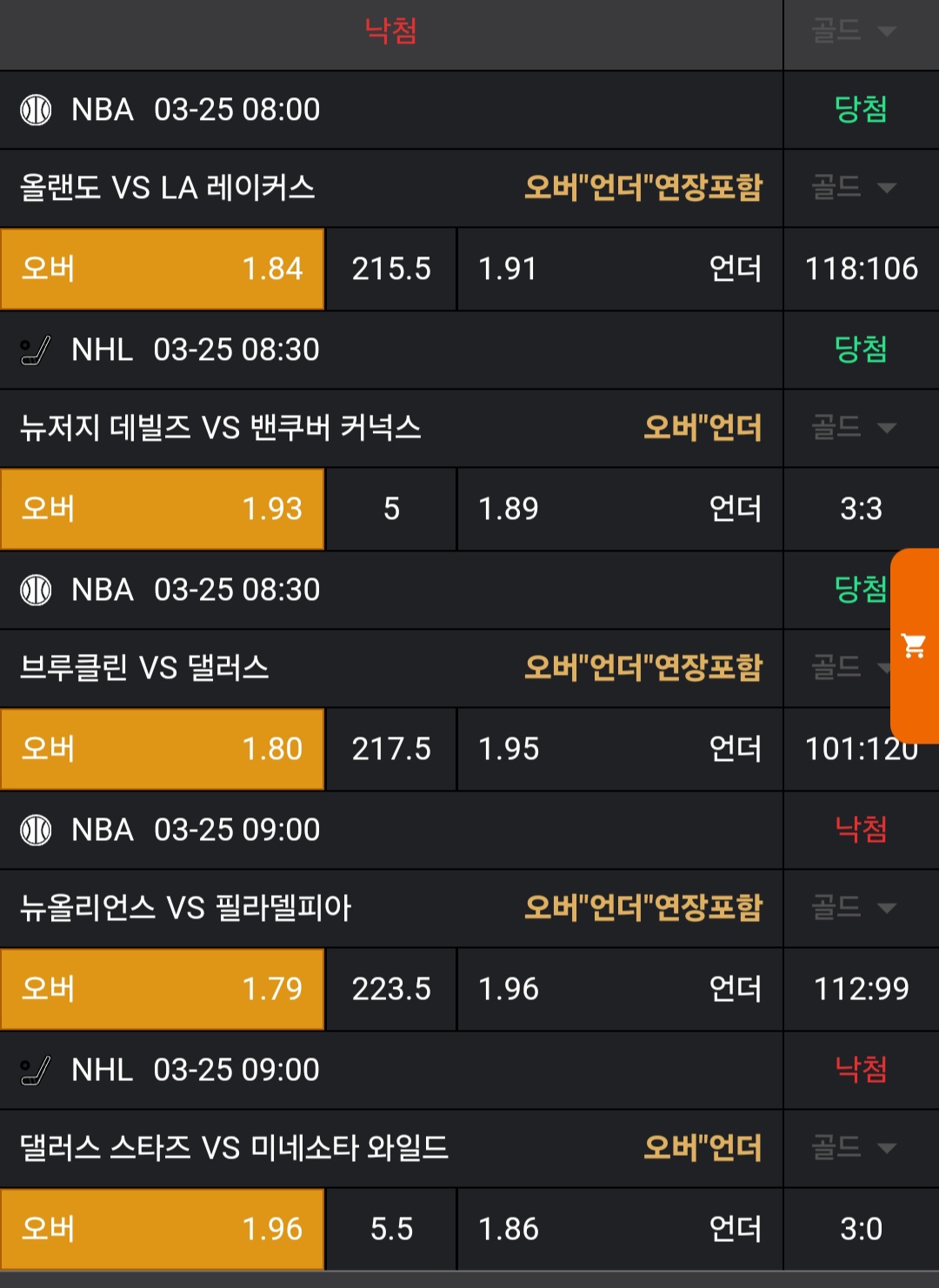Image resolution: width=939 pixels, height=1288 pixels.
Task: Expand 골드 dropdown for 뉴올리언스 VS 필라델피아
Action: click(x=853, y=908)
